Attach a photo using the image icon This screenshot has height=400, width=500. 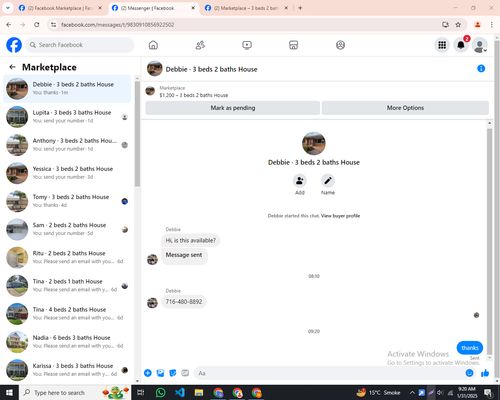pos(160,373)
